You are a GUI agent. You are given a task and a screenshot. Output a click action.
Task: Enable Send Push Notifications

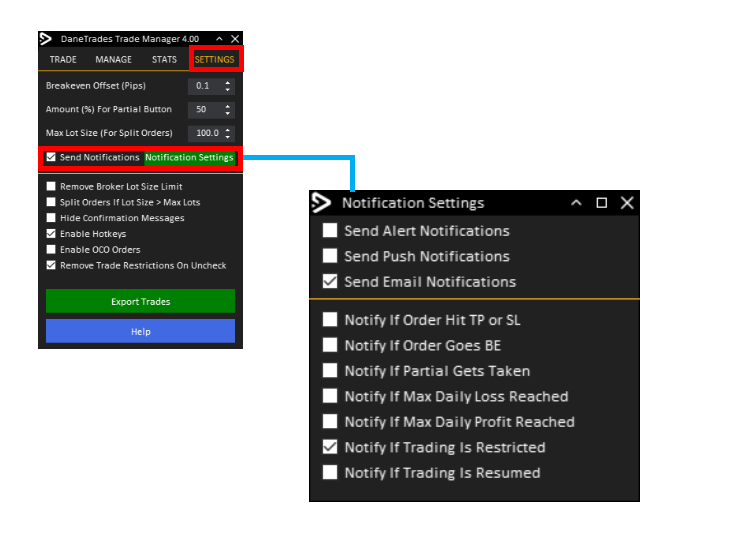(330, 256)
